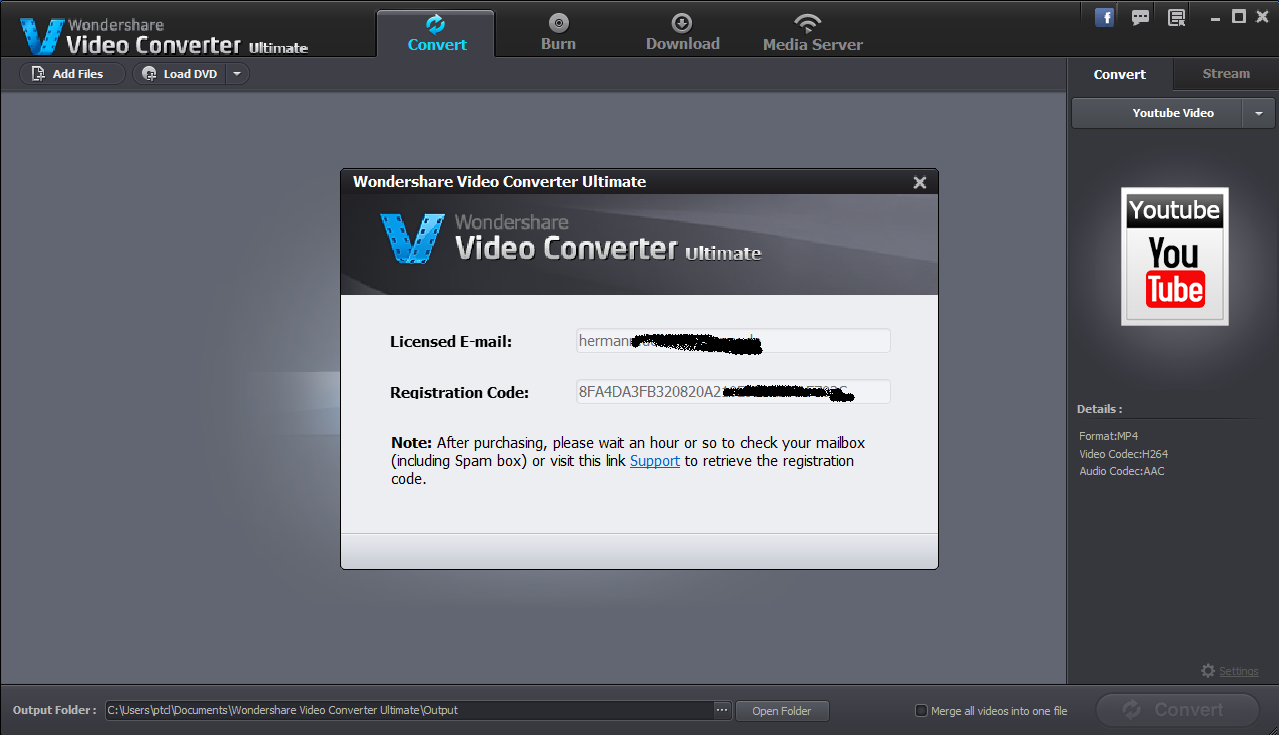Open the Settings link with gear icon
The width and height of the screenshot is (1279, 735).
pos(1230,671)
